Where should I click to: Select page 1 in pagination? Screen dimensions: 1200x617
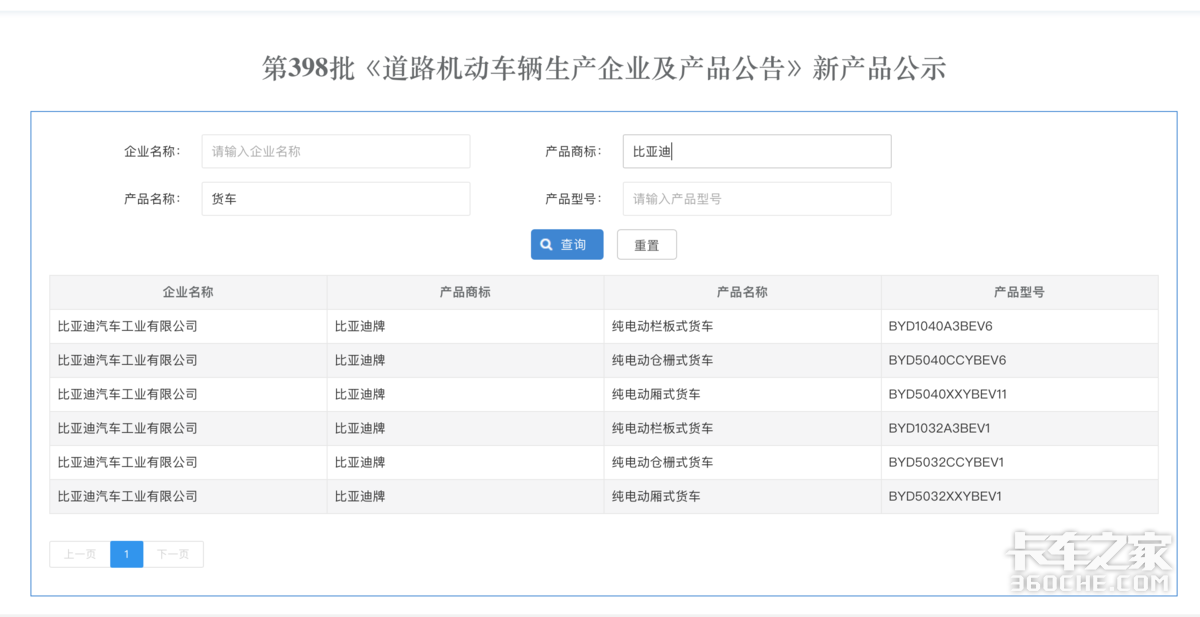[126, 554]
